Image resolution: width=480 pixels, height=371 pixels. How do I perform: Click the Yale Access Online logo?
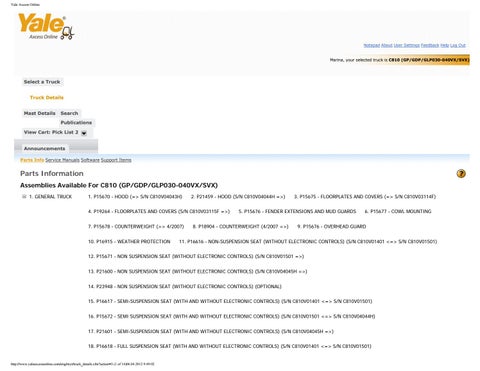tap(46, 27)
